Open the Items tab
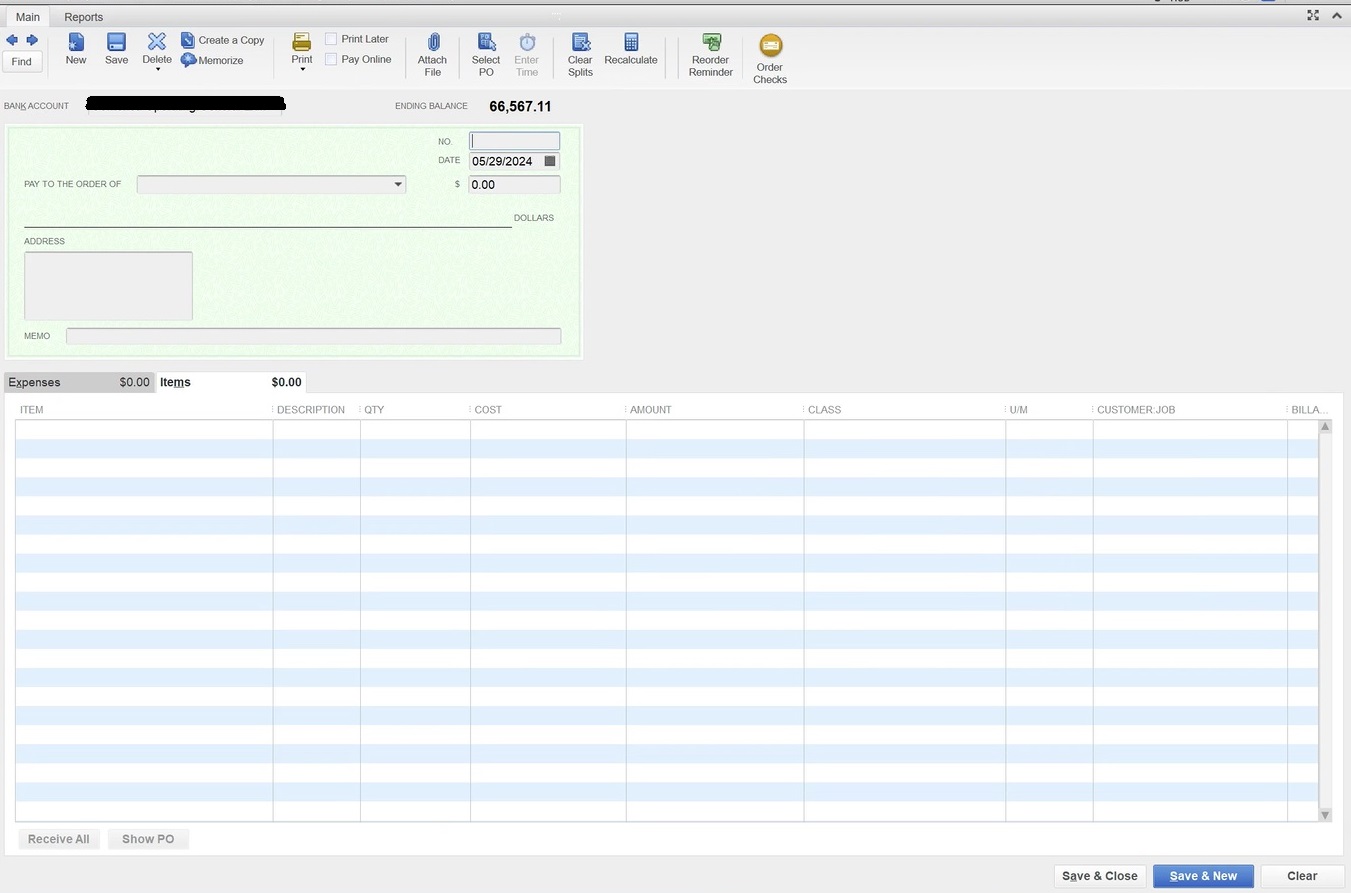Image resolution: width=1351 pixels, height=893 pixels. point(231,382)
